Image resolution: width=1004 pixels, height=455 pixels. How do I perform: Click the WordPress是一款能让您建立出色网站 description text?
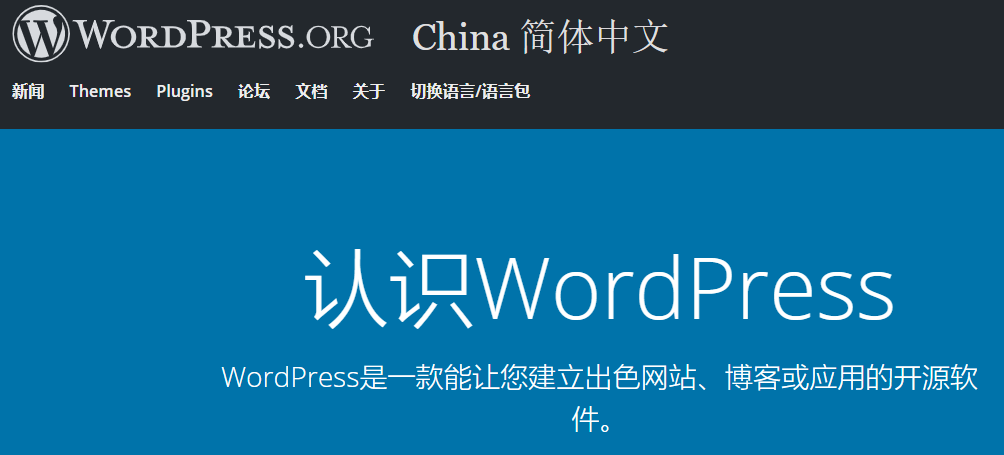(599, 397)
